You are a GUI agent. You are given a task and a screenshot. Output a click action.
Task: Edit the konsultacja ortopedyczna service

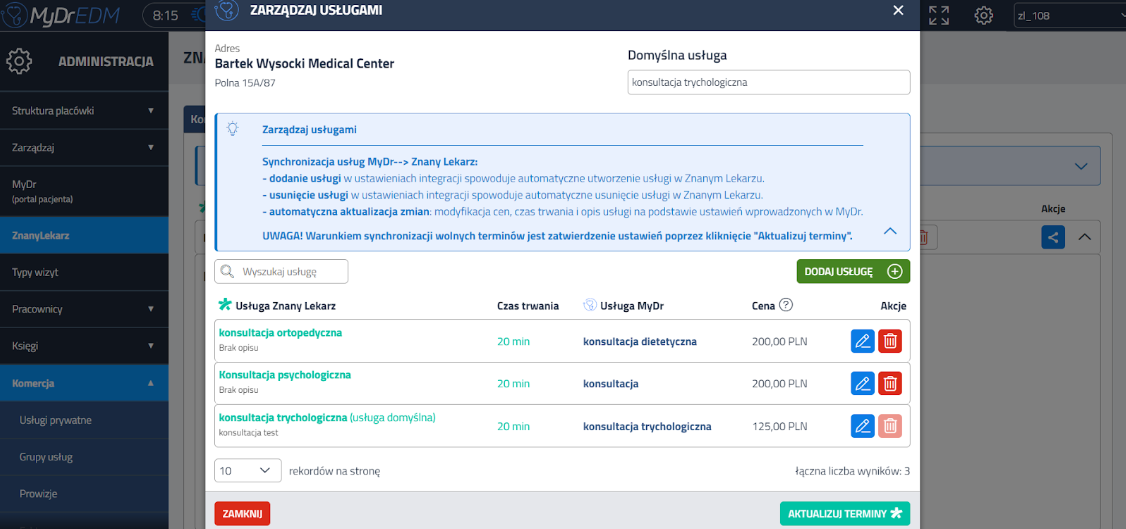coord(862,341)
